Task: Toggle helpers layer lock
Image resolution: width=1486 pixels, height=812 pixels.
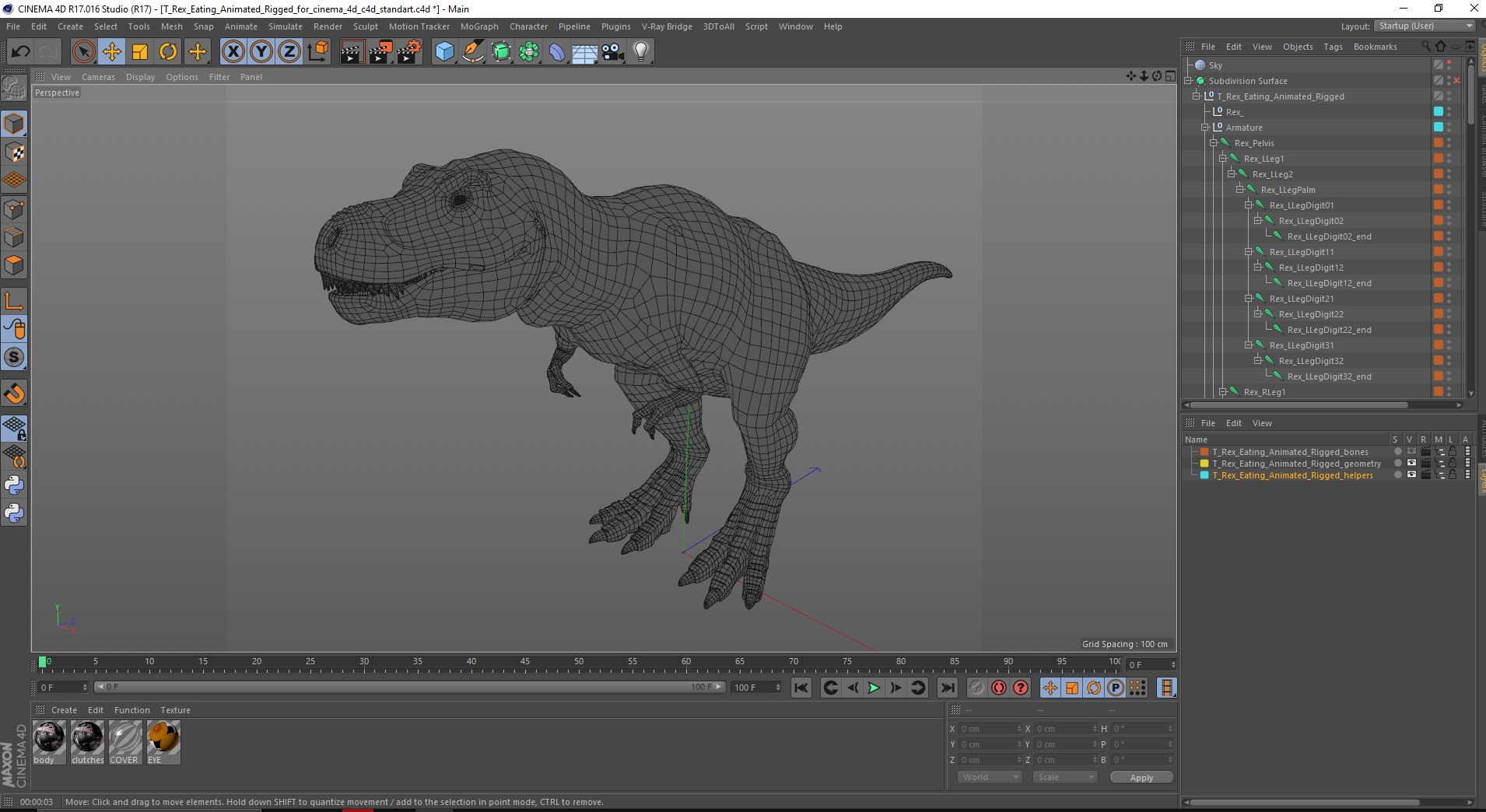Action: (x=1453, y=475)
